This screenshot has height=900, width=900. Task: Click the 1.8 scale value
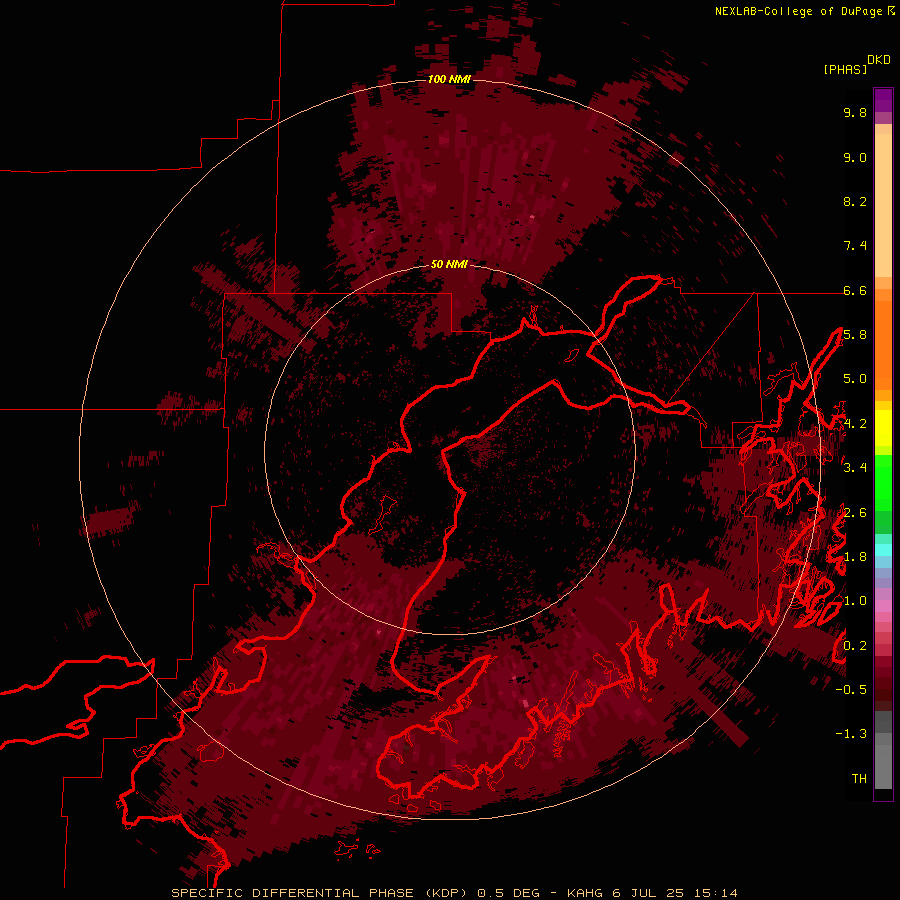855,557
